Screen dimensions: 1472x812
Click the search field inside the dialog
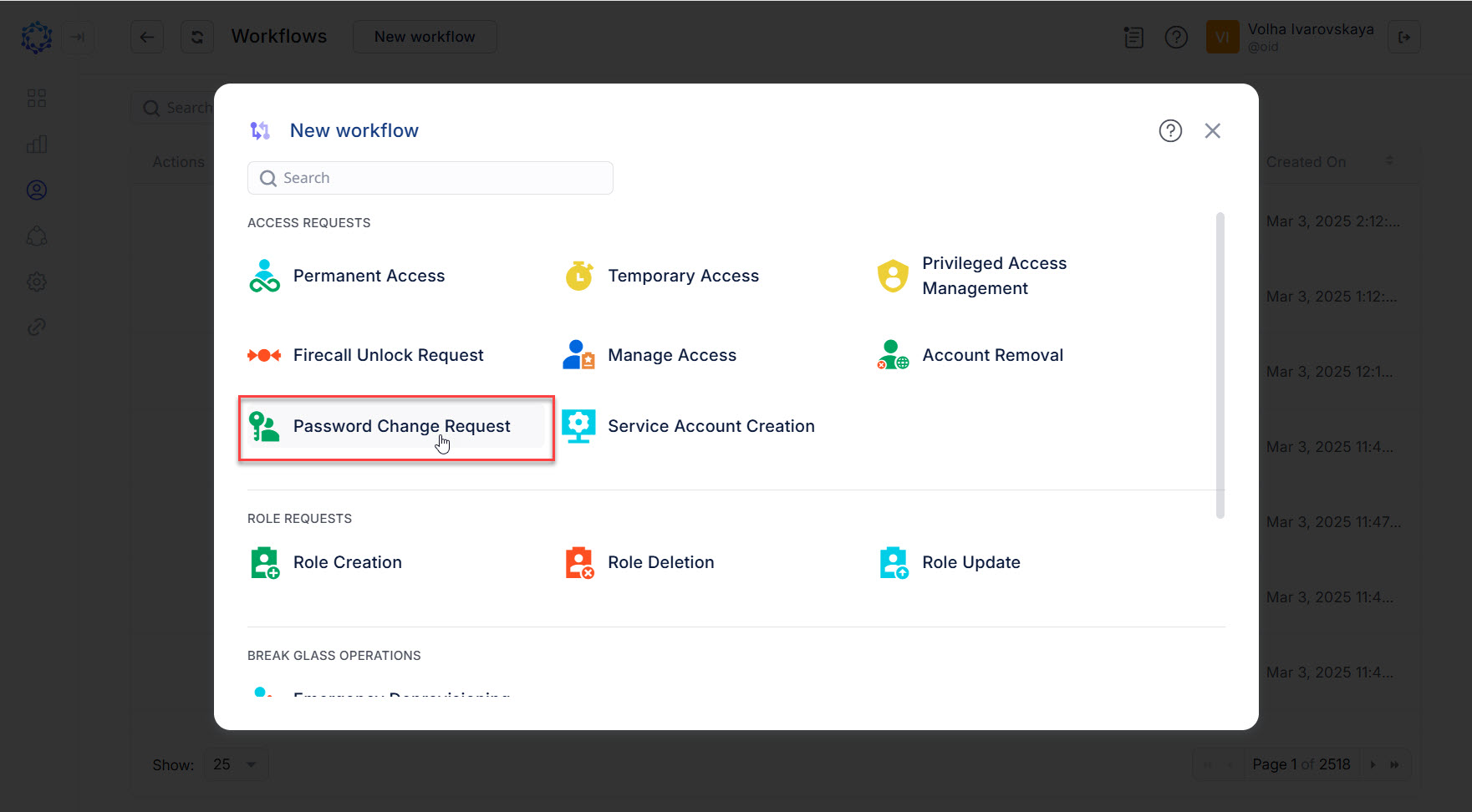pos(430,178)
